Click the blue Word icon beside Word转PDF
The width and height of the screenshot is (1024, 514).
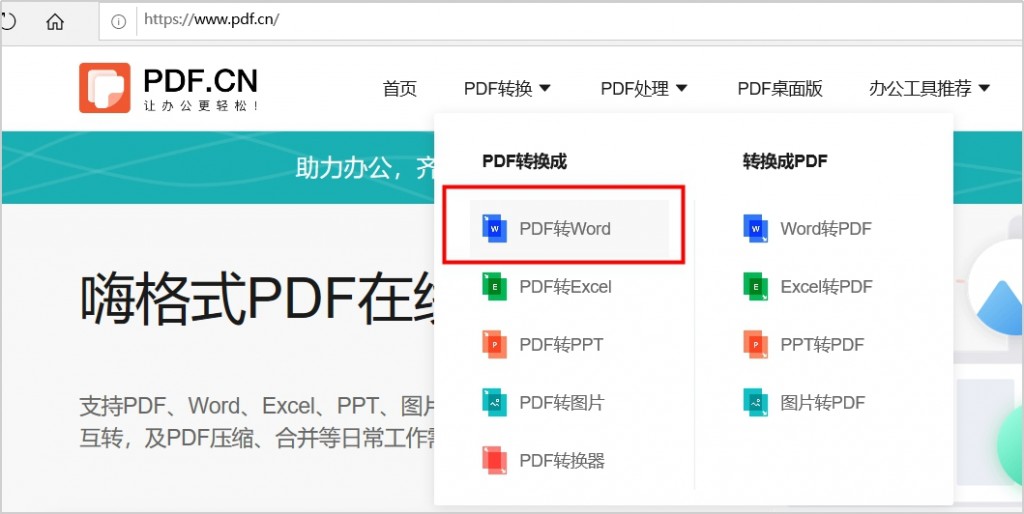pyautogui.click(x=756, y=229)
